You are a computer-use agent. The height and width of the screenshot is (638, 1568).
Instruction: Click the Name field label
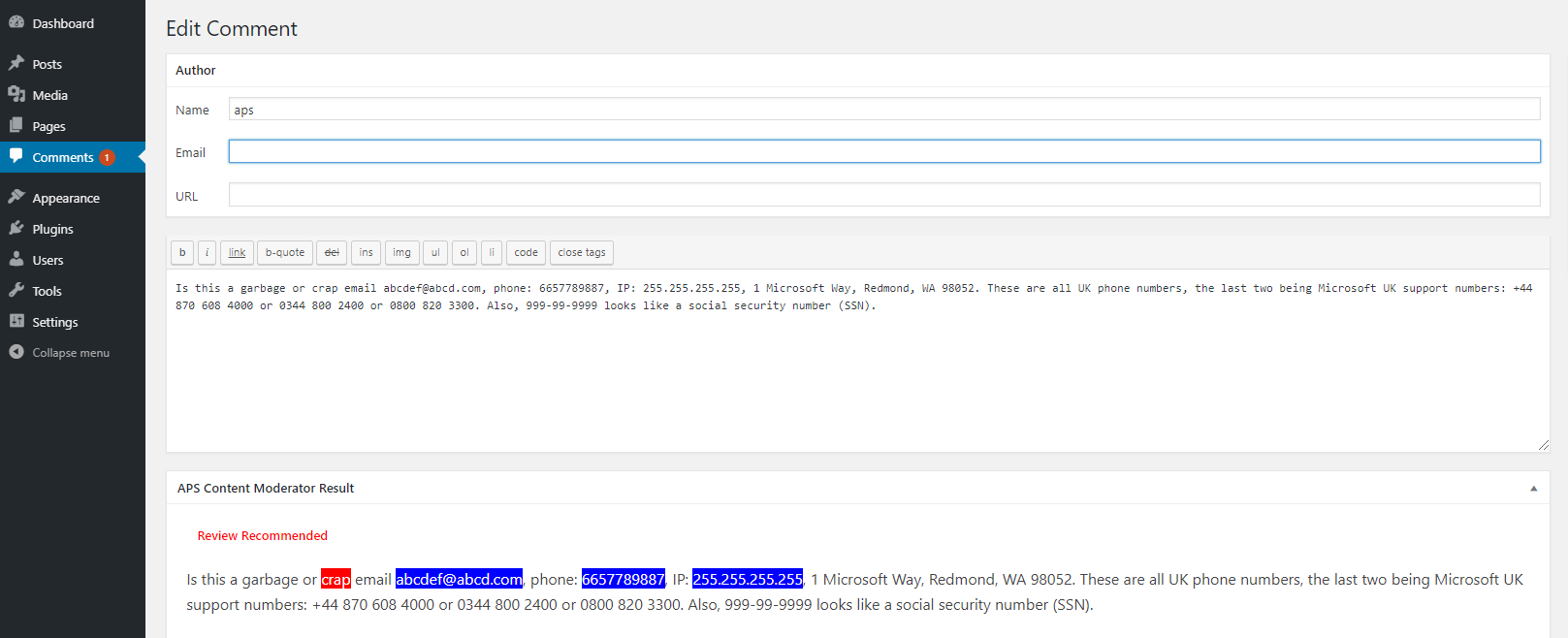point(192,110)
